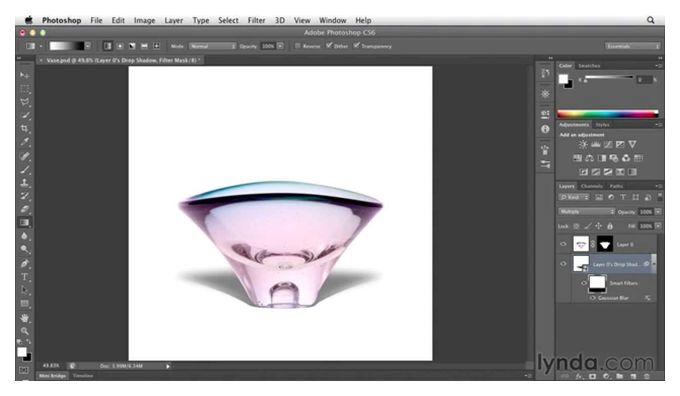Select the Hand tool
This screenshot has height=396, width=680.
25,318
